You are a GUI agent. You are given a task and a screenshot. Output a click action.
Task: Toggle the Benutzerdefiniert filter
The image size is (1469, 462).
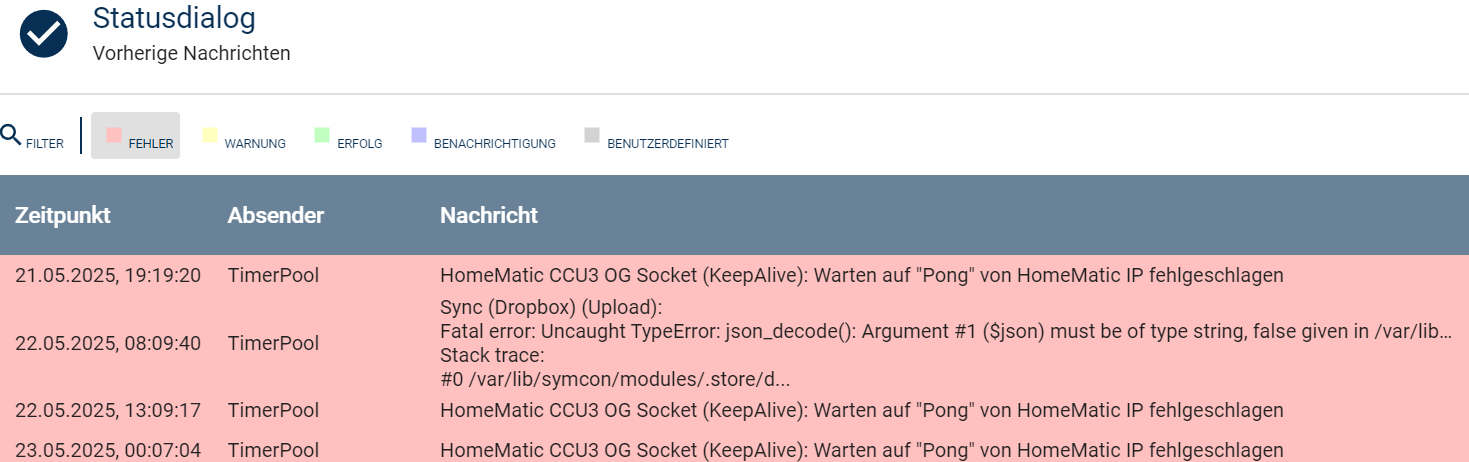[656, 135]
